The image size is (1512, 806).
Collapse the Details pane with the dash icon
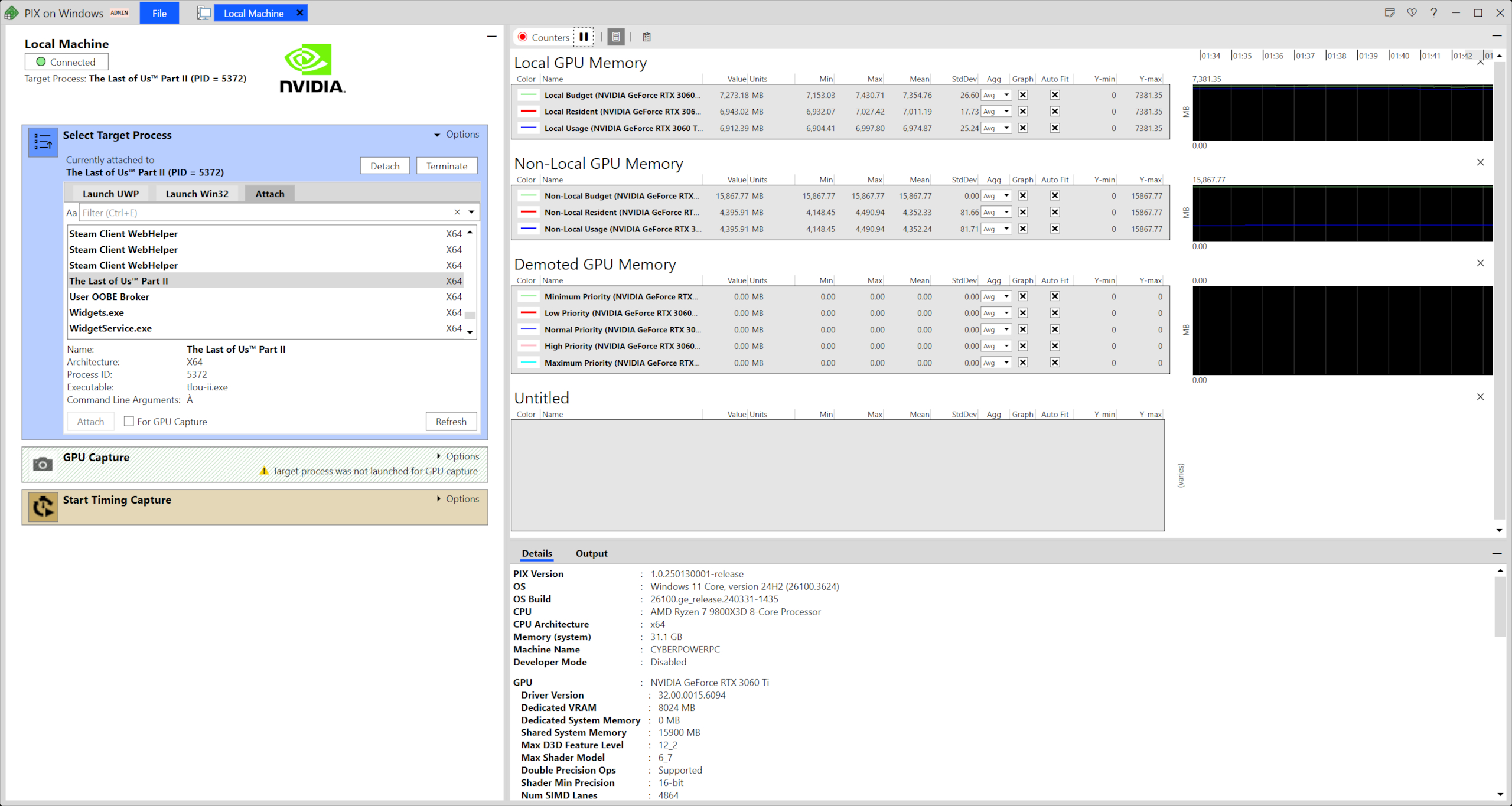tap(1497, 553)
